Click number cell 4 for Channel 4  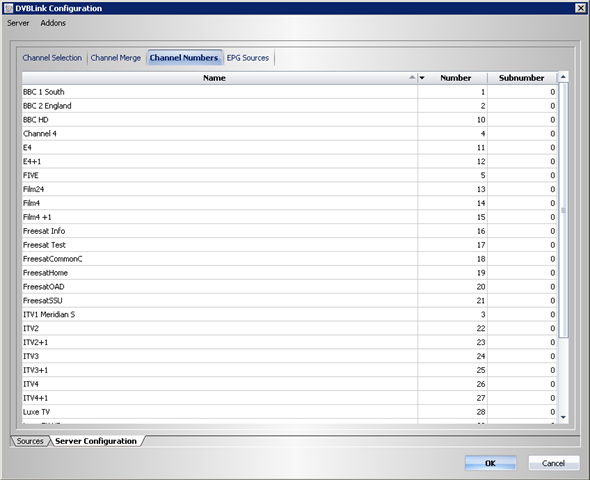452,134
